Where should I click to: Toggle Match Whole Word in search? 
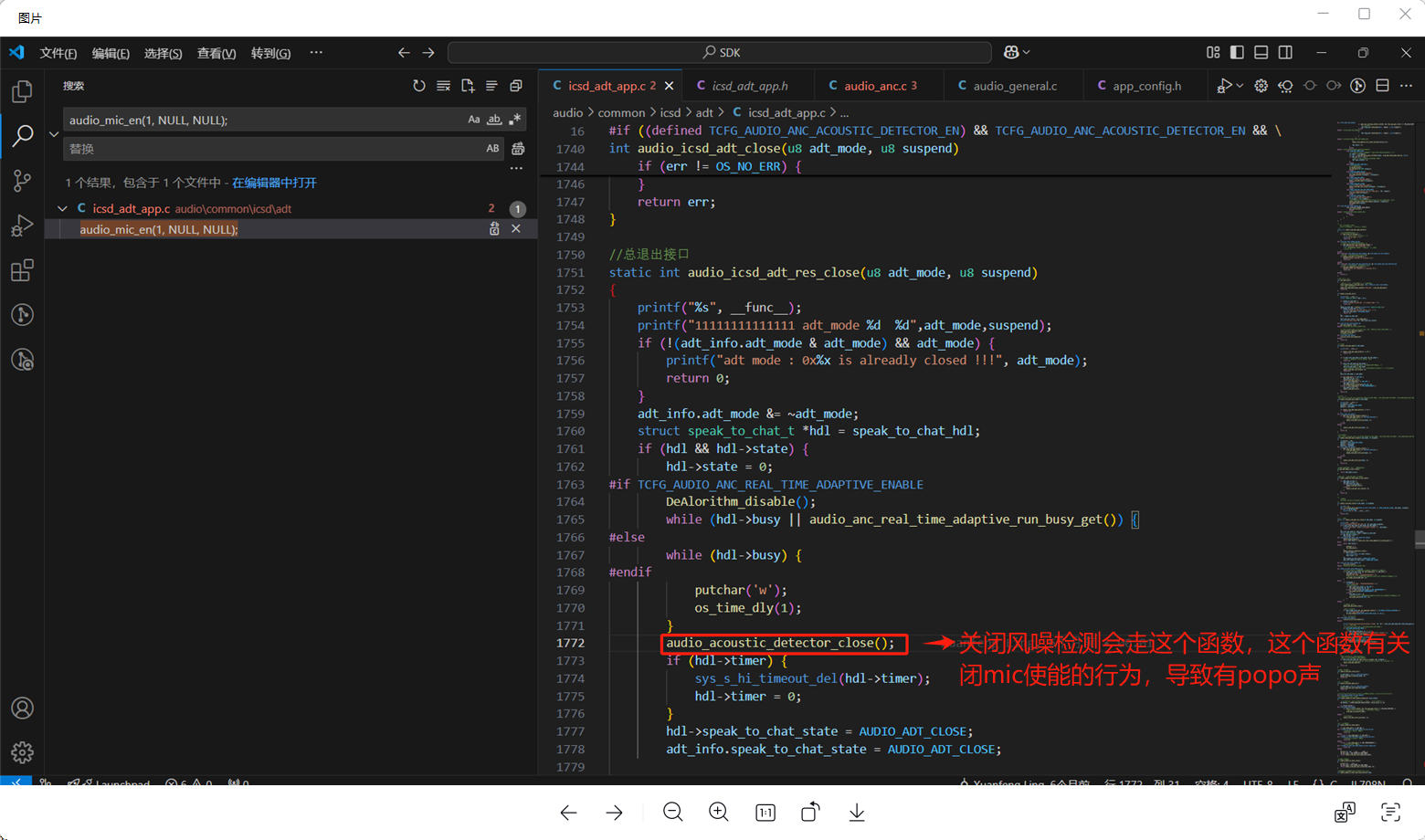click(494, 120)
